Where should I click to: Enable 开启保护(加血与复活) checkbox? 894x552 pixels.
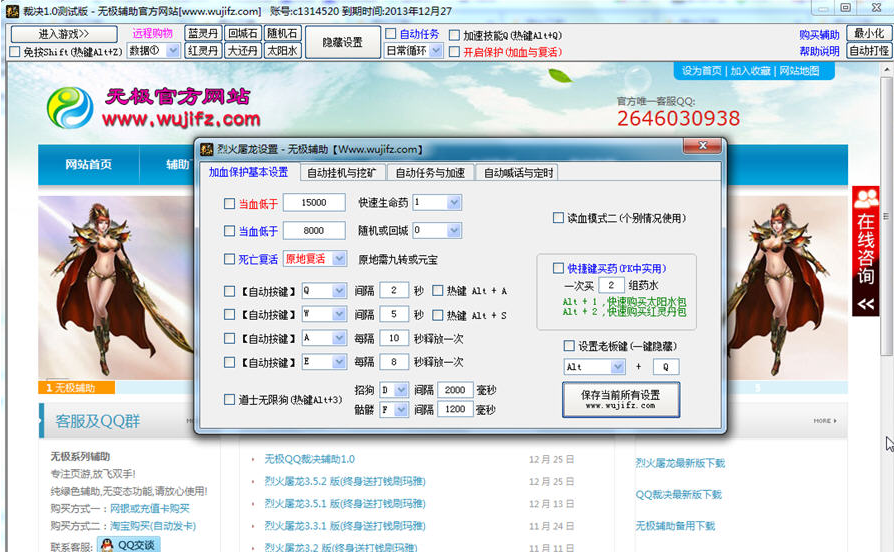pyautogui.click(x=454, y=52)
